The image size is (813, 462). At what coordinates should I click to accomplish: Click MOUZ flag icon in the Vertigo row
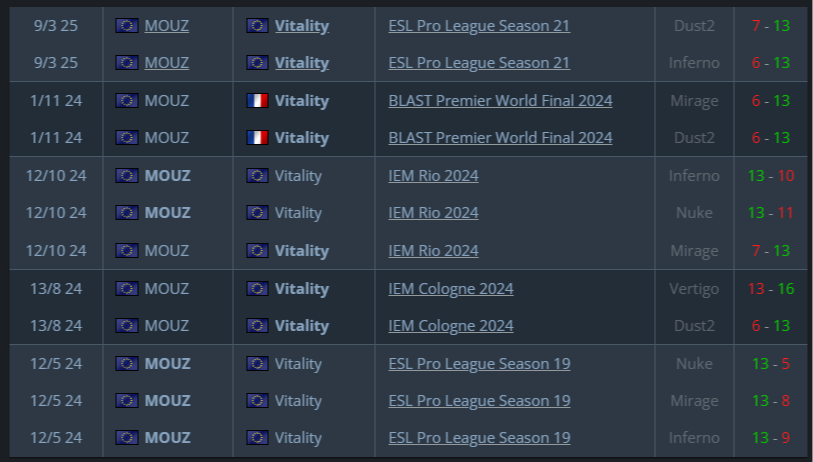click(x=127, y=289)
